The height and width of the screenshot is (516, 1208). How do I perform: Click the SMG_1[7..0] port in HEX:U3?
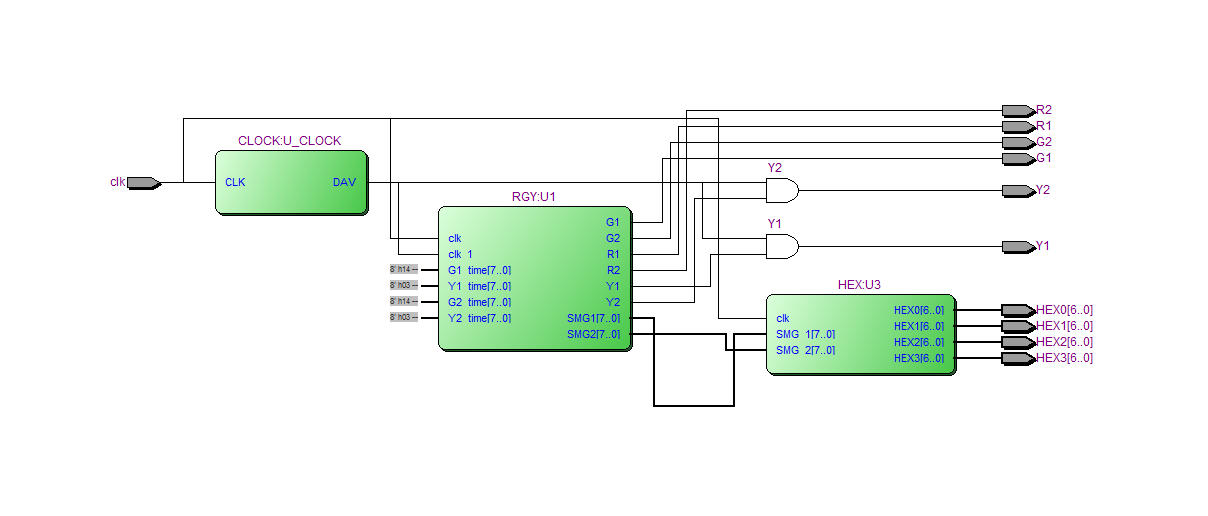point(806,334)
